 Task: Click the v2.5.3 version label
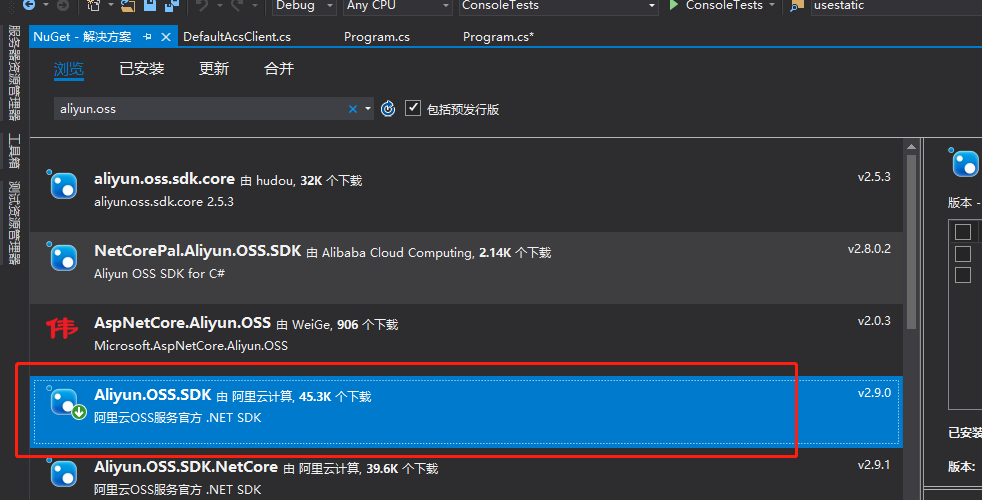point(874,177)
